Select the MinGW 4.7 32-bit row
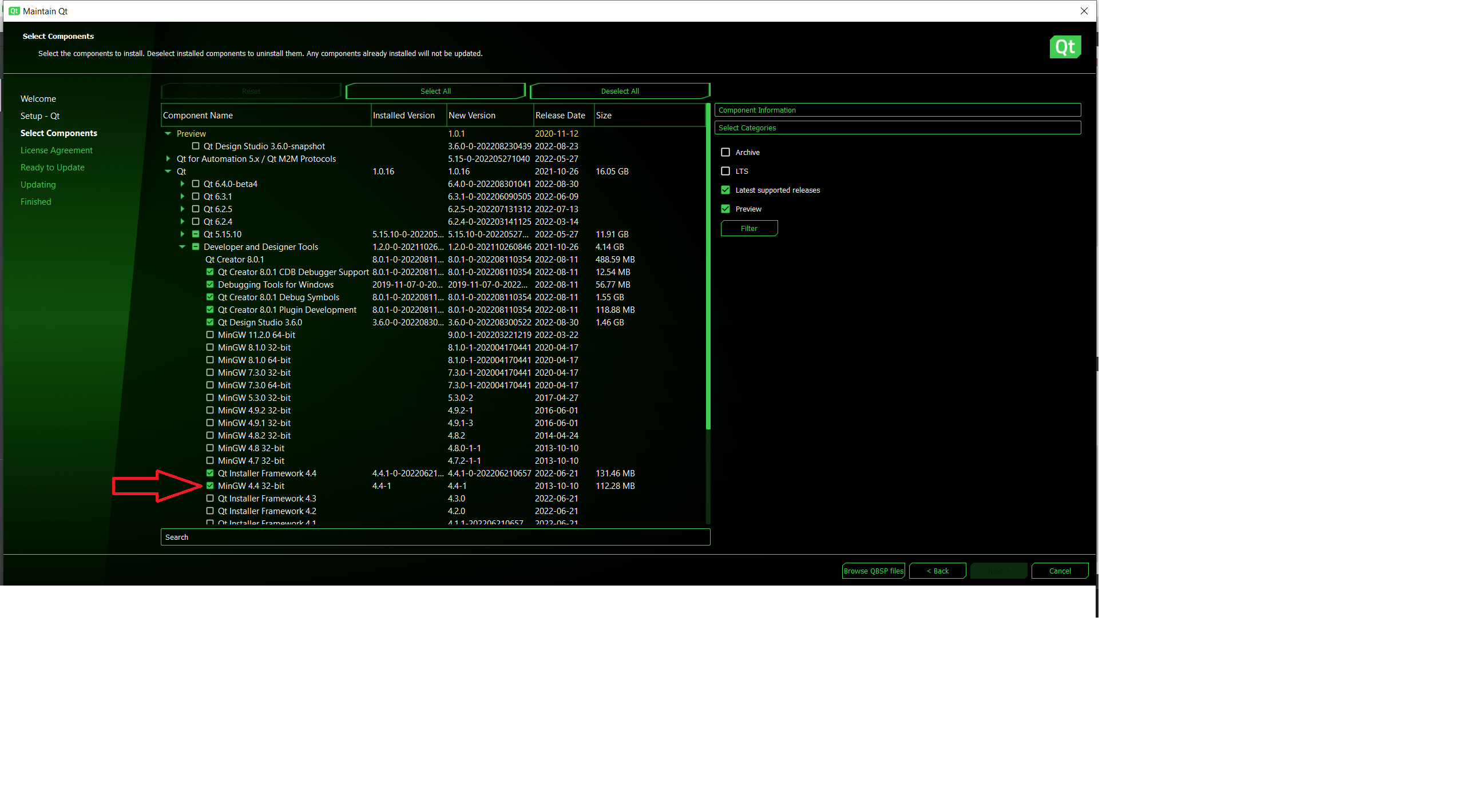 [434, 461]
